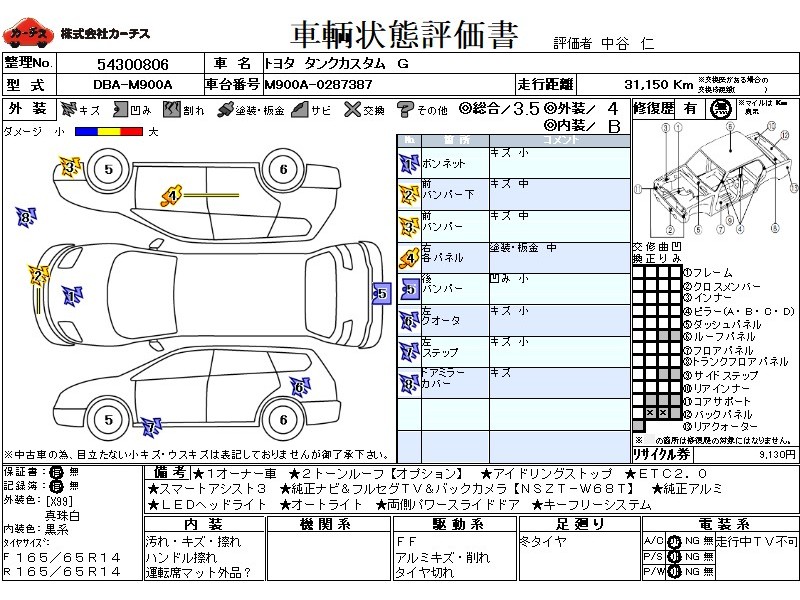The image size is (800, 600).
Task: Click the yellow swatch of the damage scale
Action: (x=109, y=132)
